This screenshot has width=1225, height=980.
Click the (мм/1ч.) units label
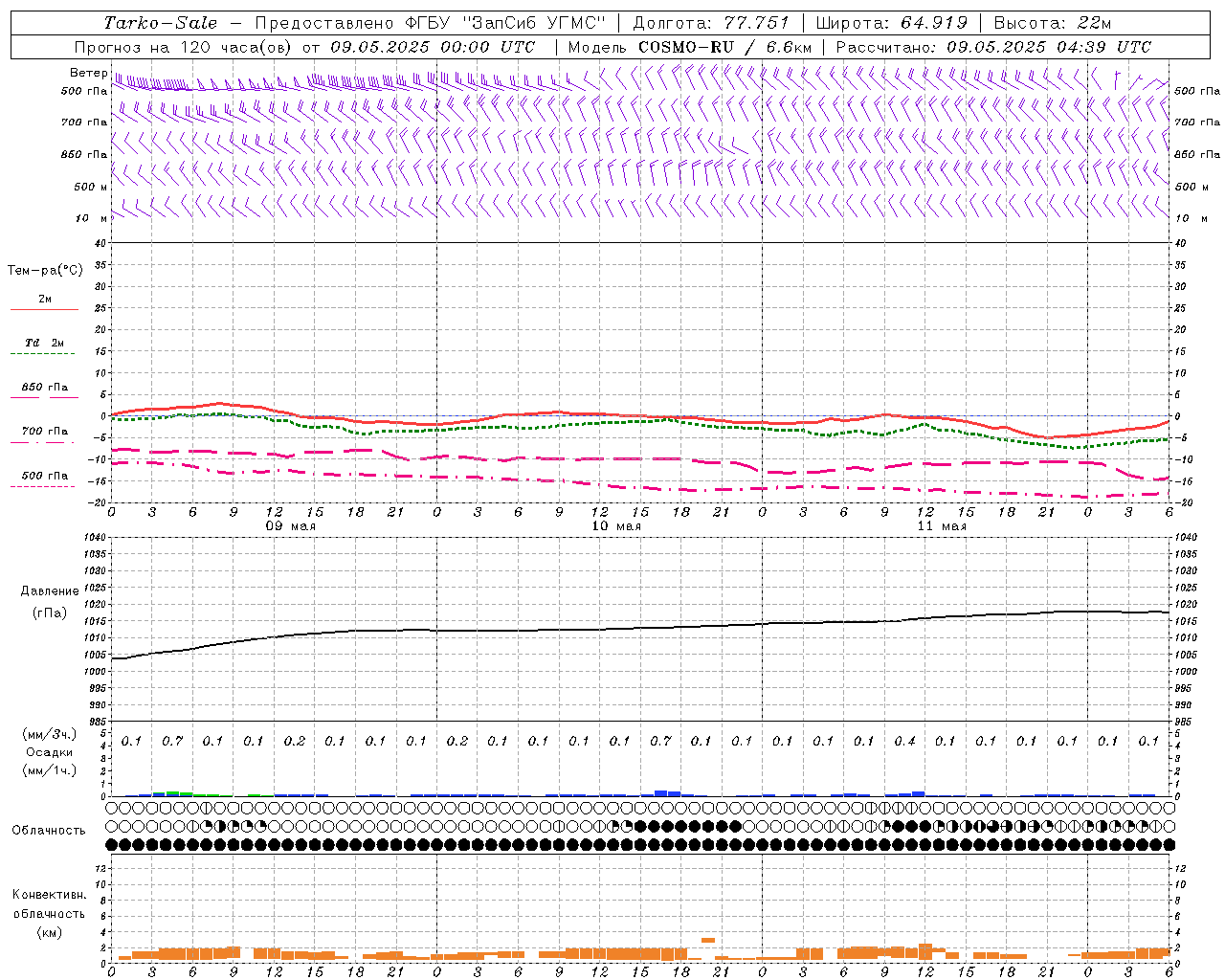pos(48,770)
